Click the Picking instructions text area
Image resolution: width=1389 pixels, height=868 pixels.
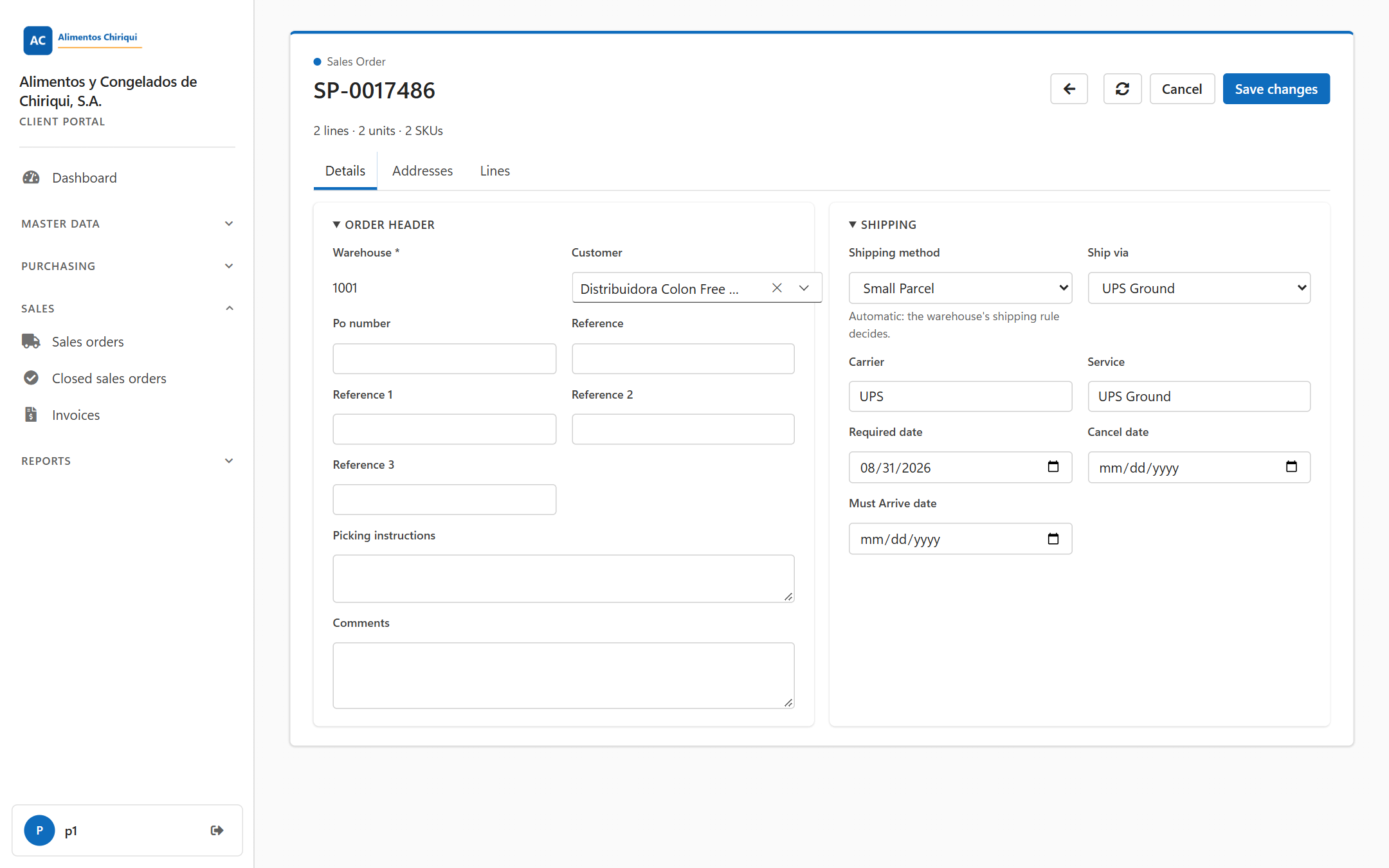[x=563, y=579]
